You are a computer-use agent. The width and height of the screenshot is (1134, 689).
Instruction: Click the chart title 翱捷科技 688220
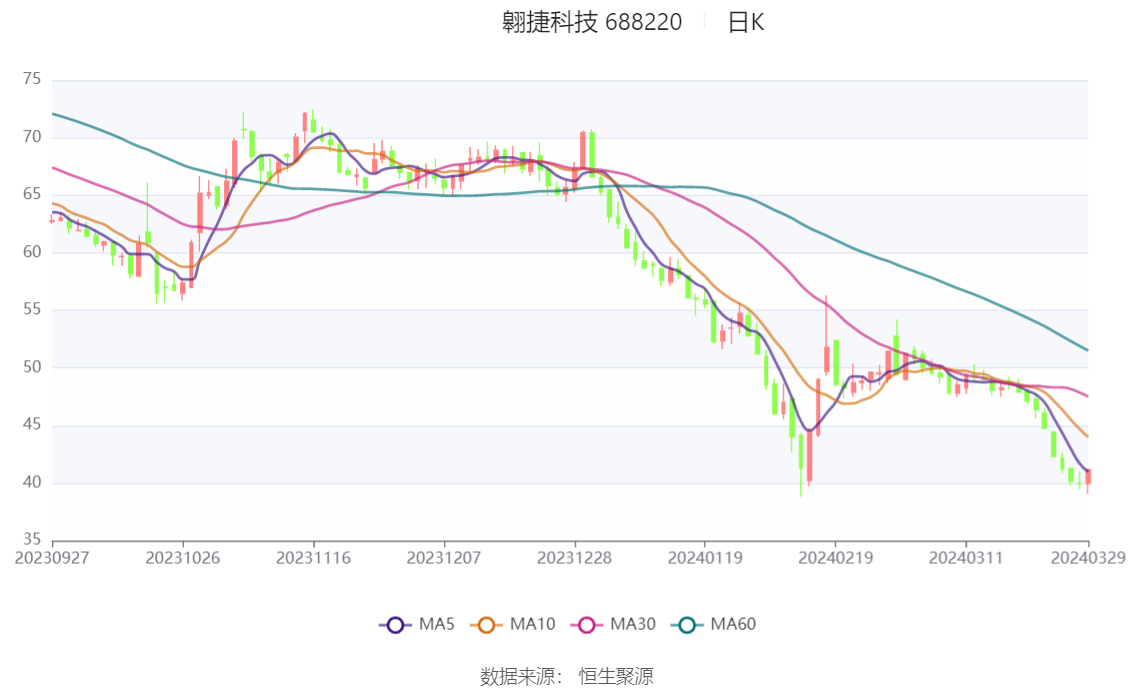tap(592, 22)
